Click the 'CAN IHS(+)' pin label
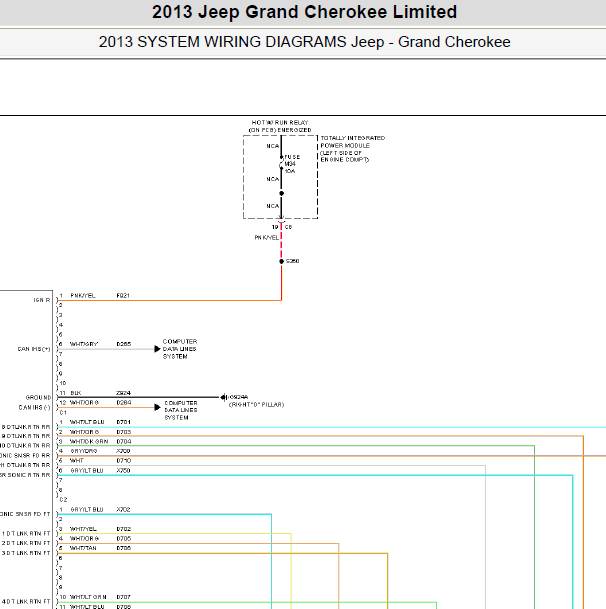Viewport: 606px width, 609px height. point(34,349)
